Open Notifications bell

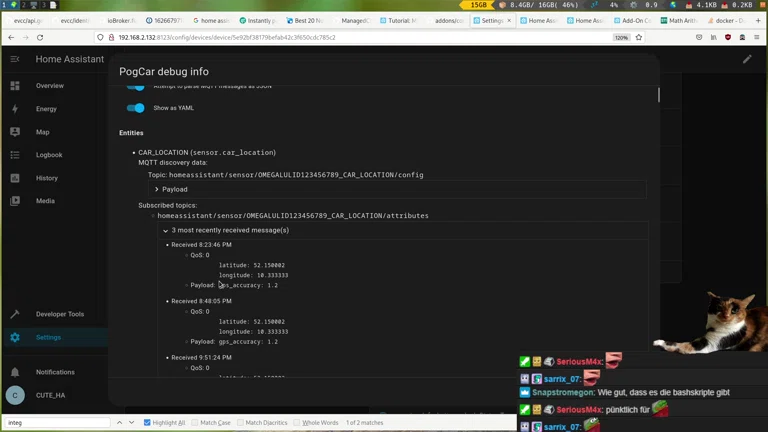[15, 372]
